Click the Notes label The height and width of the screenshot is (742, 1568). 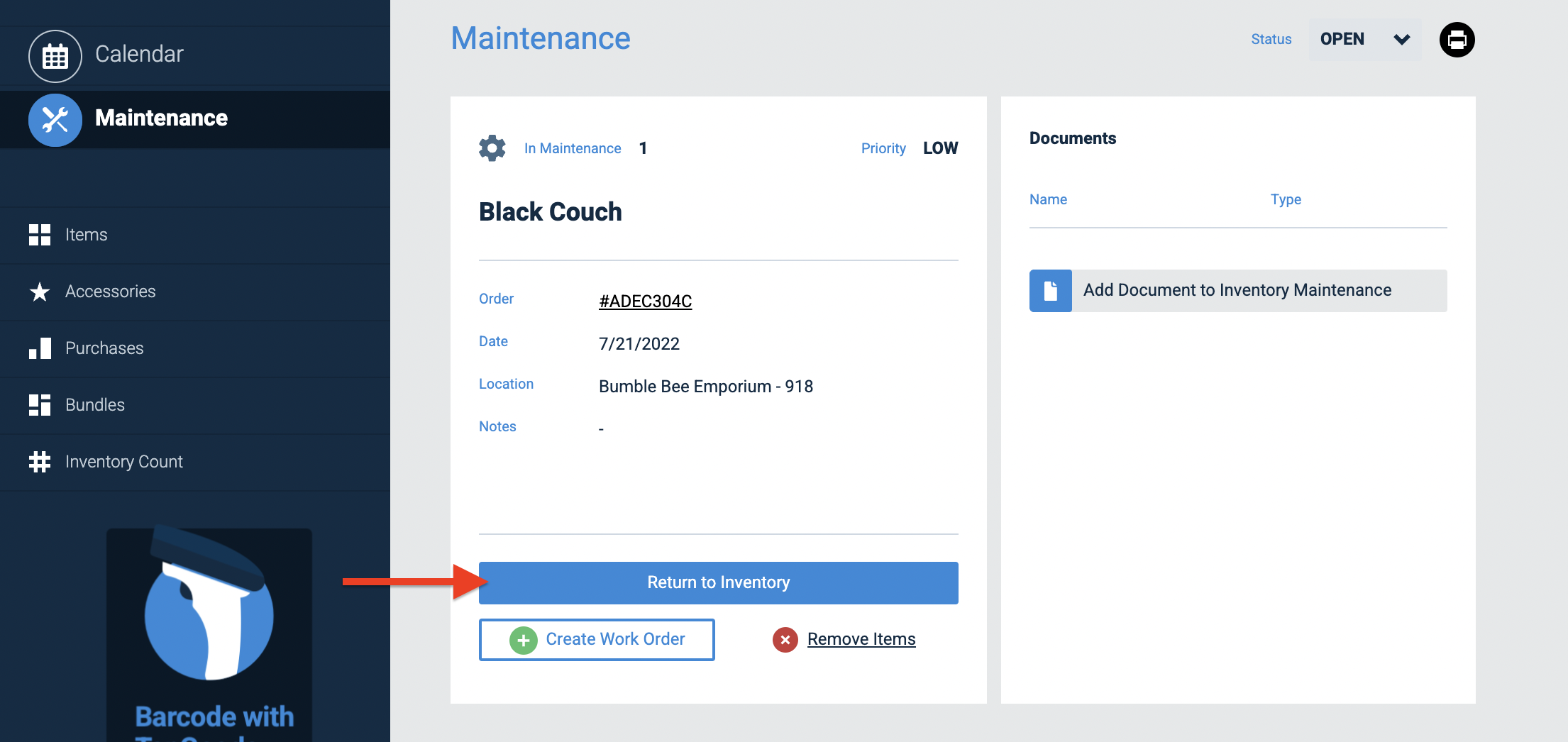497,426
